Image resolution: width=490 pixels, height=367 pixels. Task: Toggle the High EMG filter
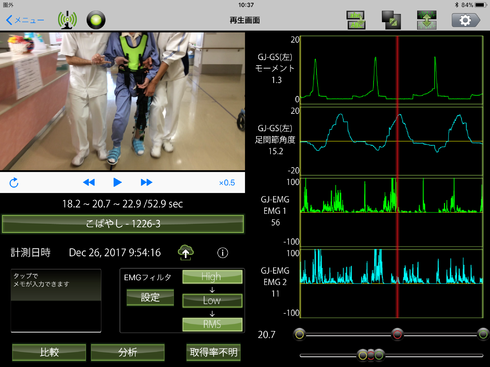click(212, 277)
